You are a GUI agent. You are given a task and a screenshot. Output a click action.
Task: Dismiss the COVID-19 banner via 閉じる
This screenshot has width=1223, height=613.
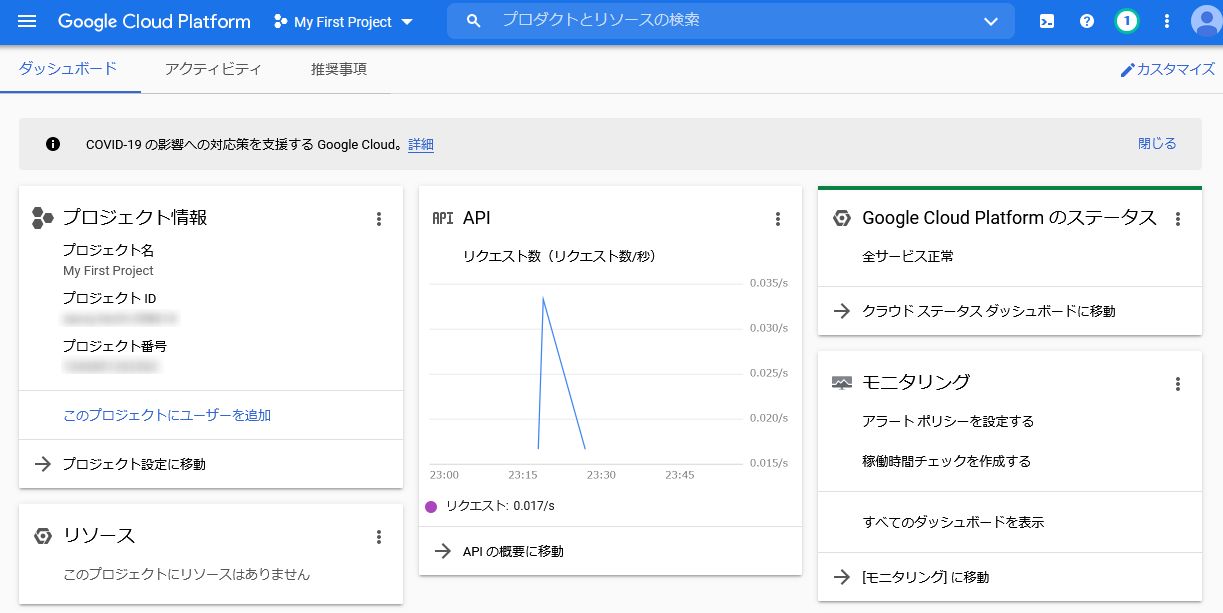[1157, 143]
